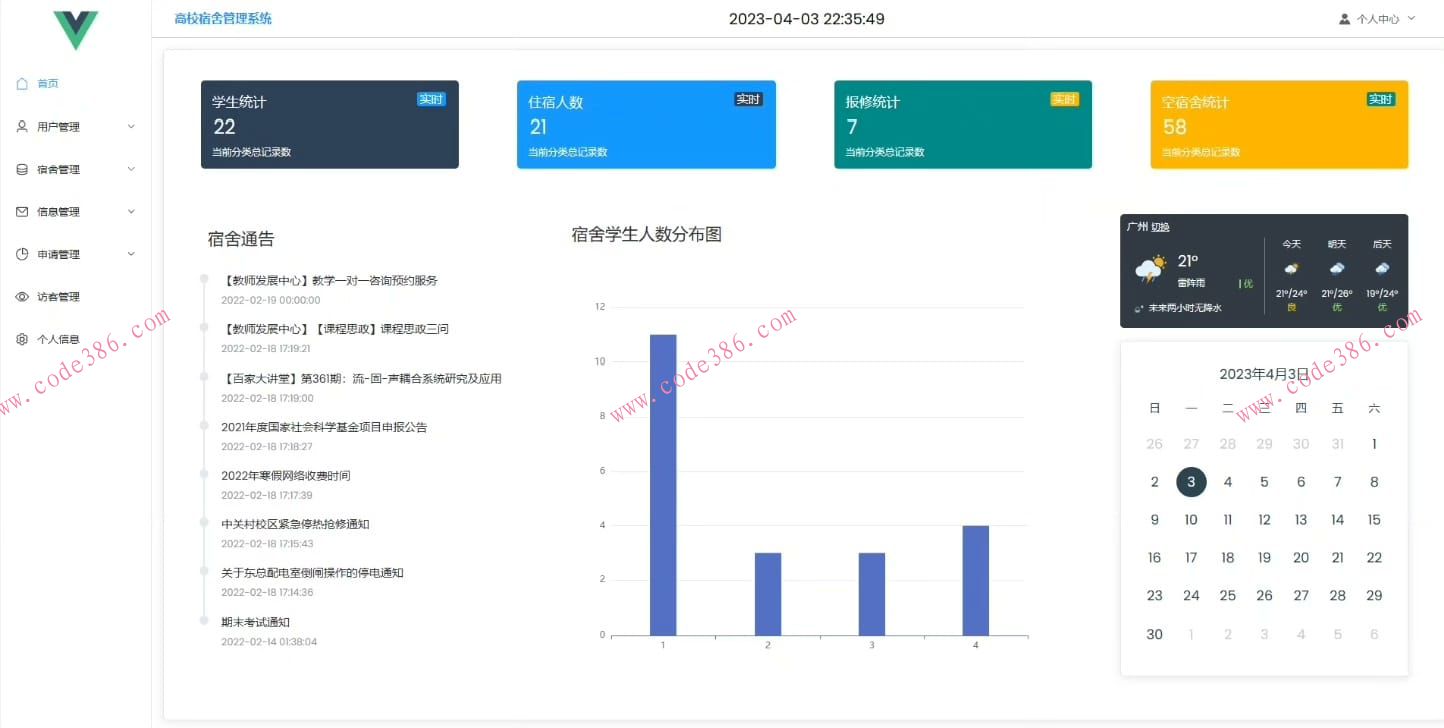Open 个人信息 via the gear icon

(x=24, y=338)
